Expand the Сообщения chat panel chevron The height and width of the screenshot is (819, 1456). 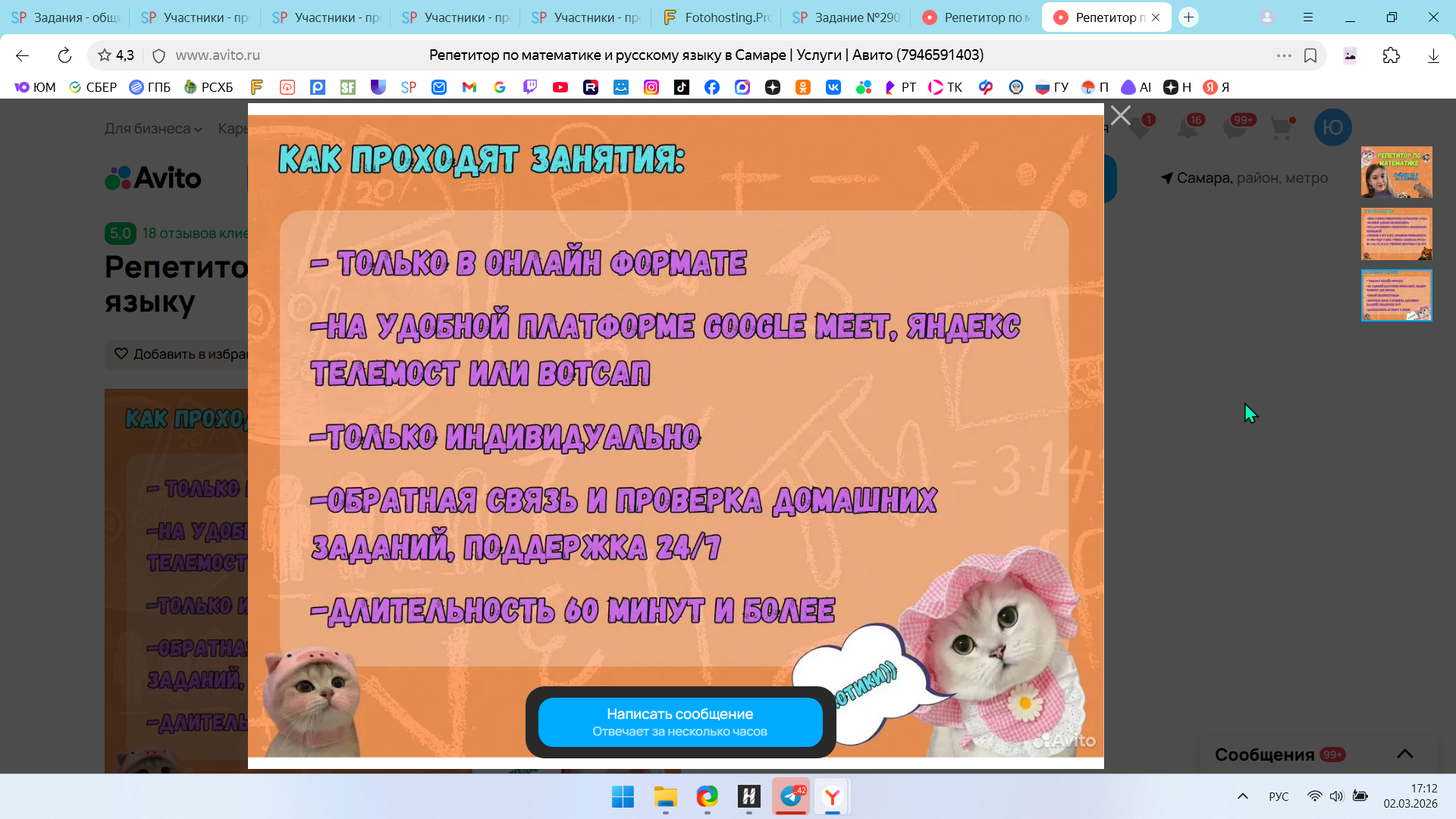tap(1404, 754)
